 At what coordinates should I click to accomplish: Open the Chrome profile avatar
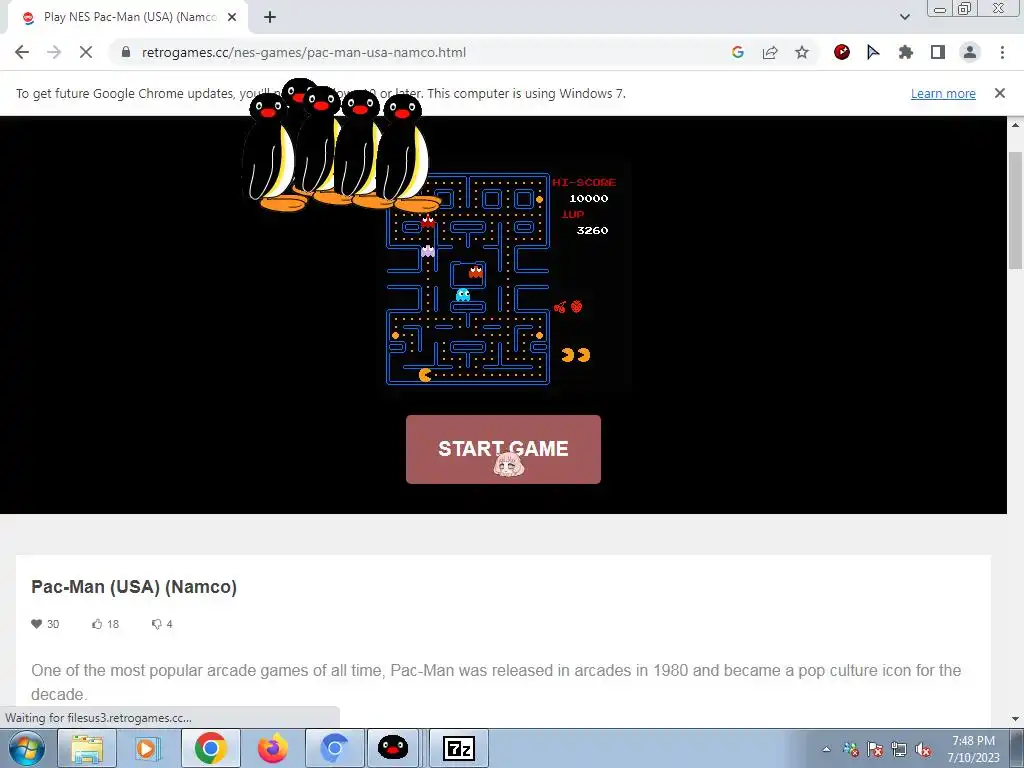pos(970,52)
